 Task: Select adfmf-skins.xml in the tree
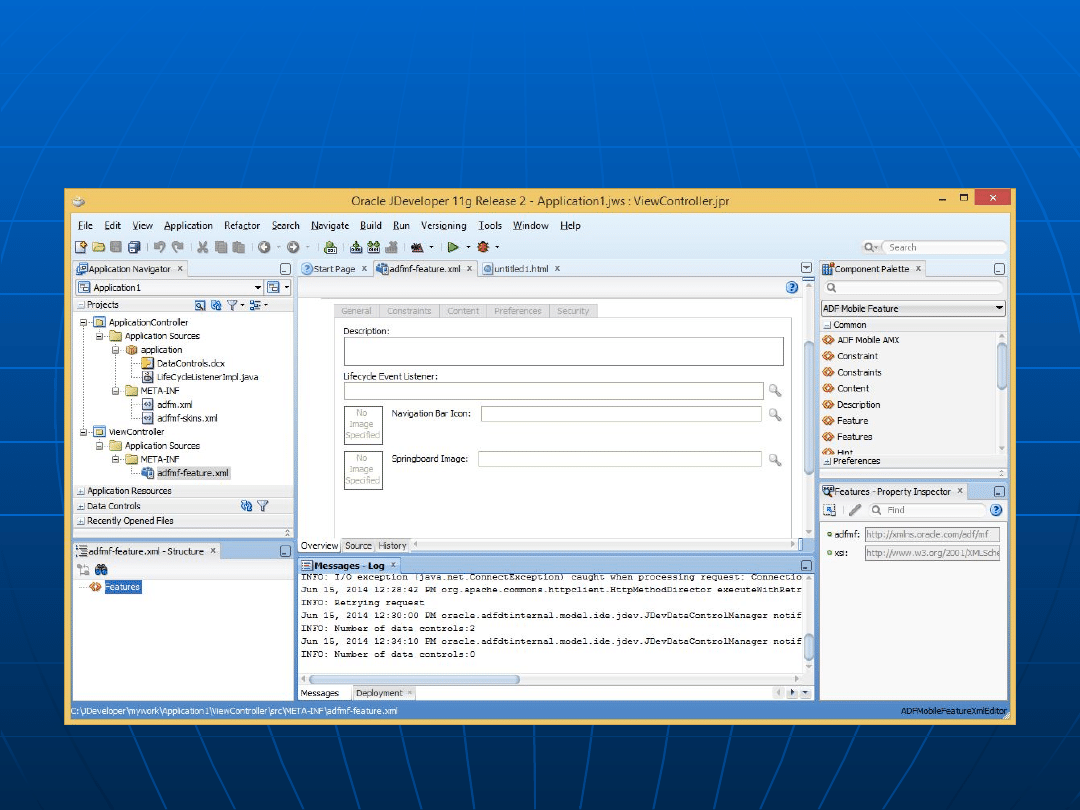(187, 418)
